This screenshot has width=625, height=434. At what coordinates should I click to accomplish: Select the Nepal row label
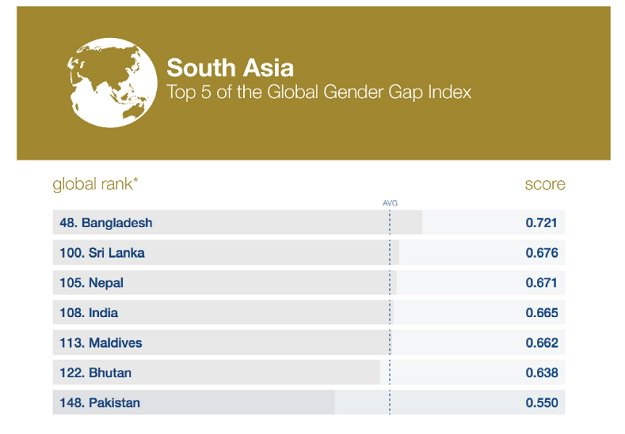[x=92, y=283]
